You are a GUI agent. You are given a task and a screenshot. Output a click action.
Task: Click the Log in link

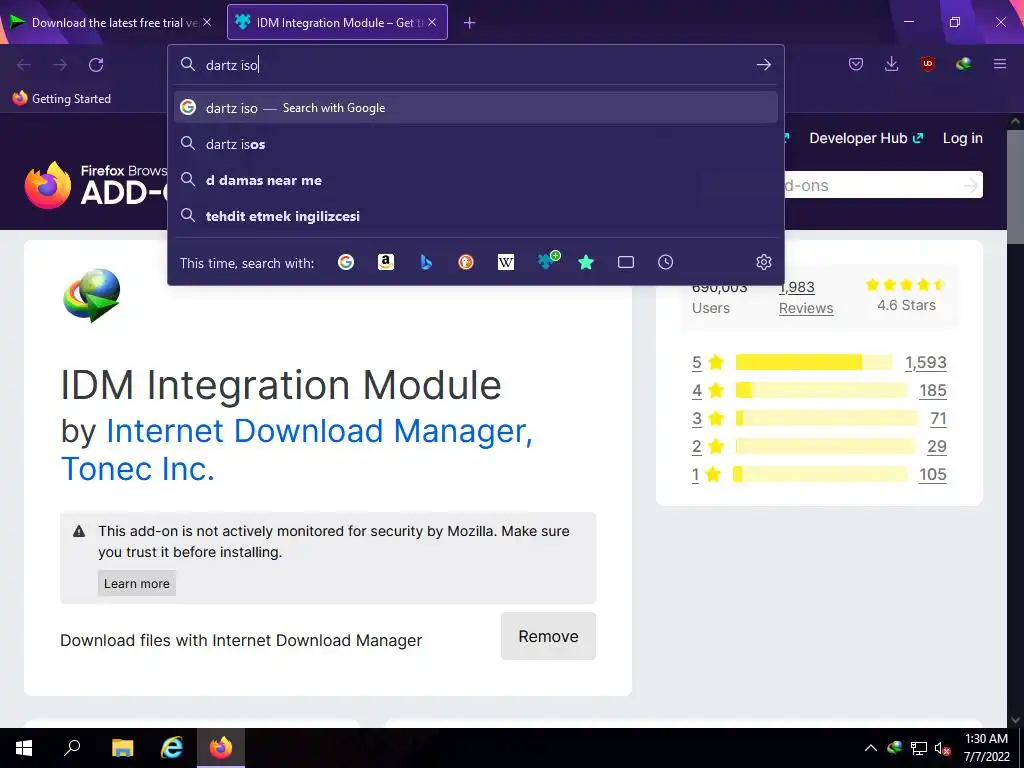[963, 138]
